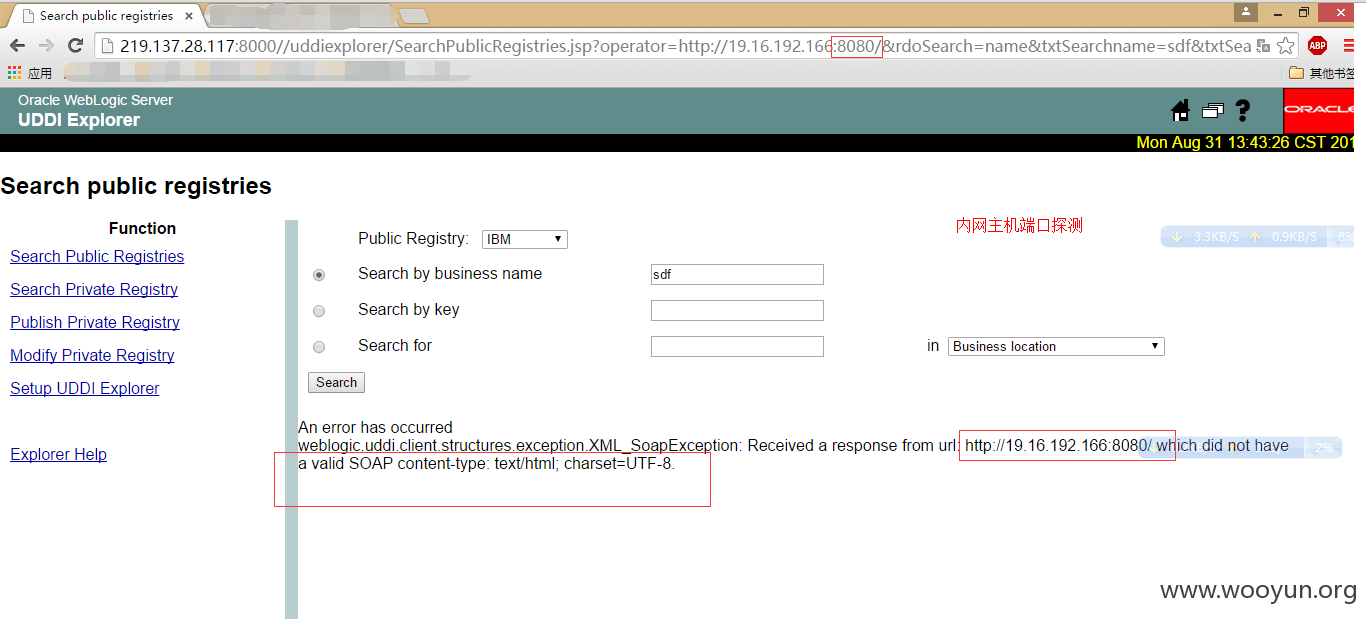
Task: Click the browser back arrow
Action: point(18,46)
